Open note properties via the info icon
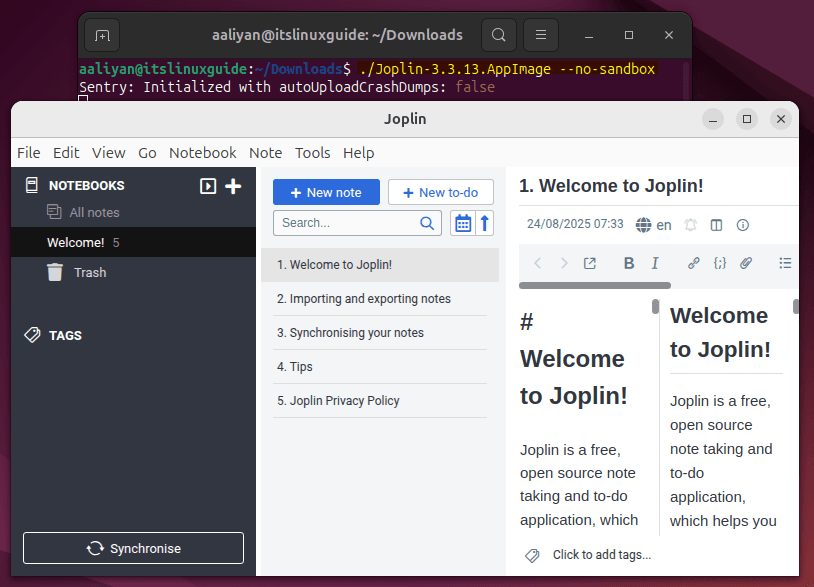Viewport: 814px width, 587px height. click(x=743, y=225)
